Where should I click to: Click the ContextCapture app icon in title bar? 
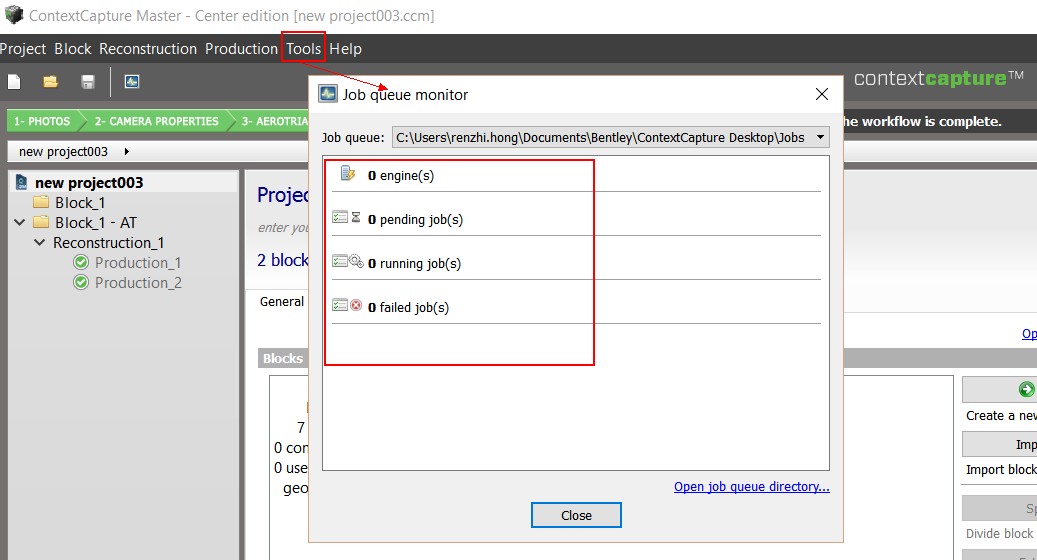(13, 15)
